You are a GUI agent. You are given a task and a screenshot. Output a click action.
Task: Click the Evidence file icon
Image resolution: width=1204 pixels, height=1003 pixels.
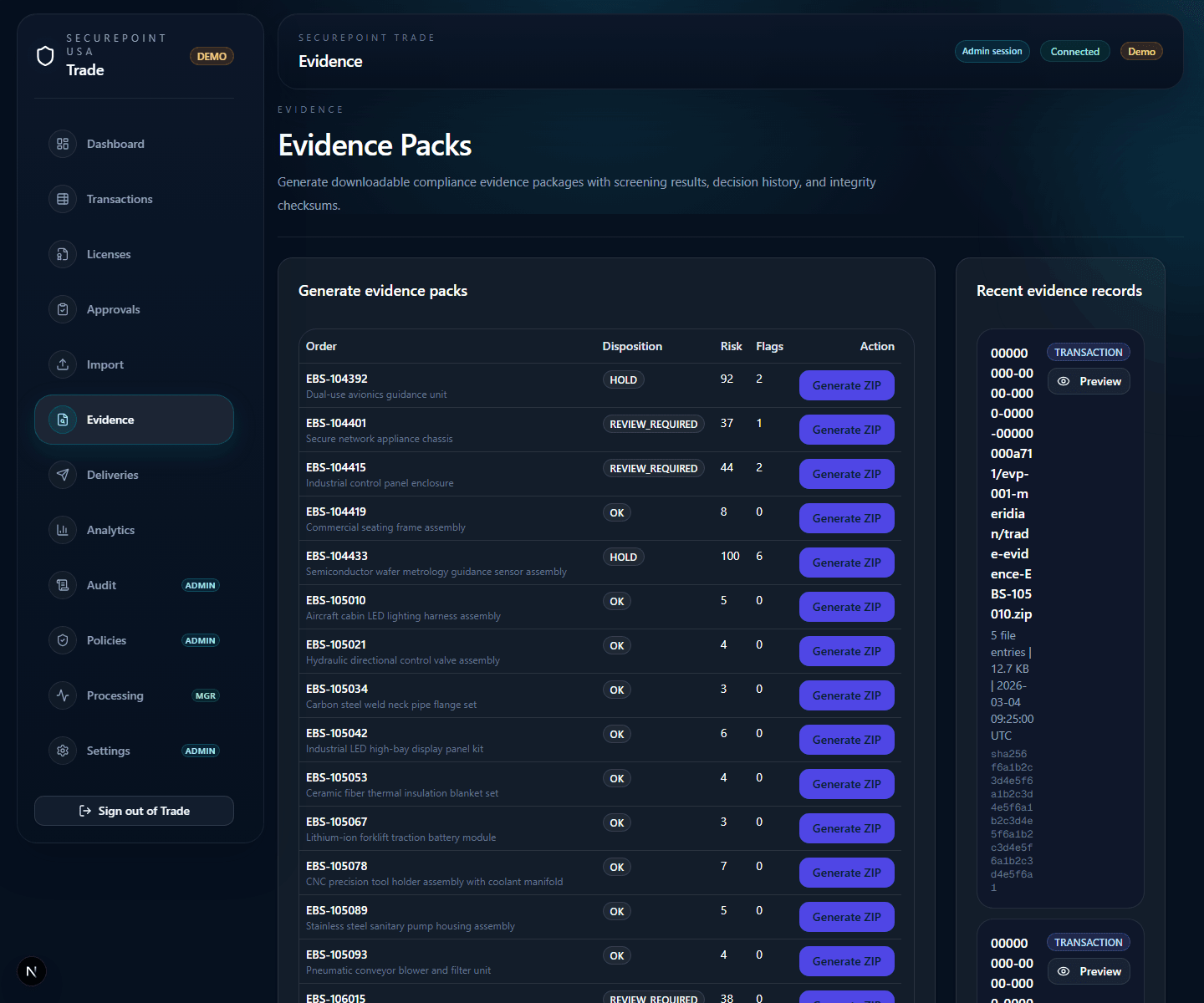63,420
